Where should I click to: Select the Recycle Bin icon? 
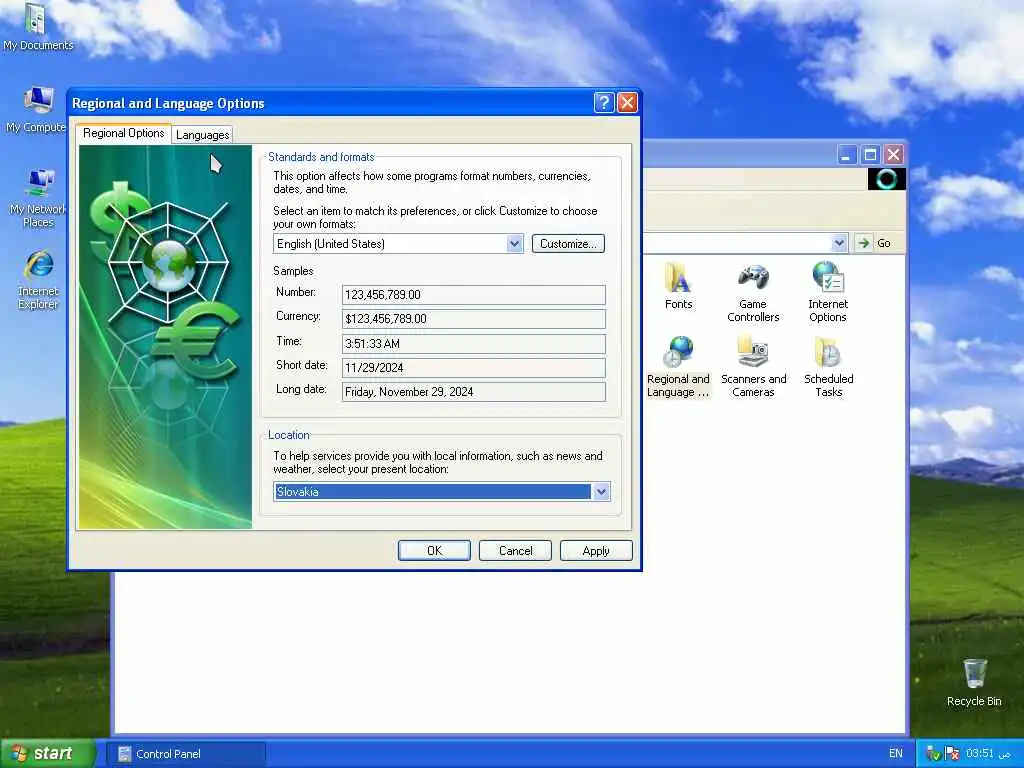(974, 682)
